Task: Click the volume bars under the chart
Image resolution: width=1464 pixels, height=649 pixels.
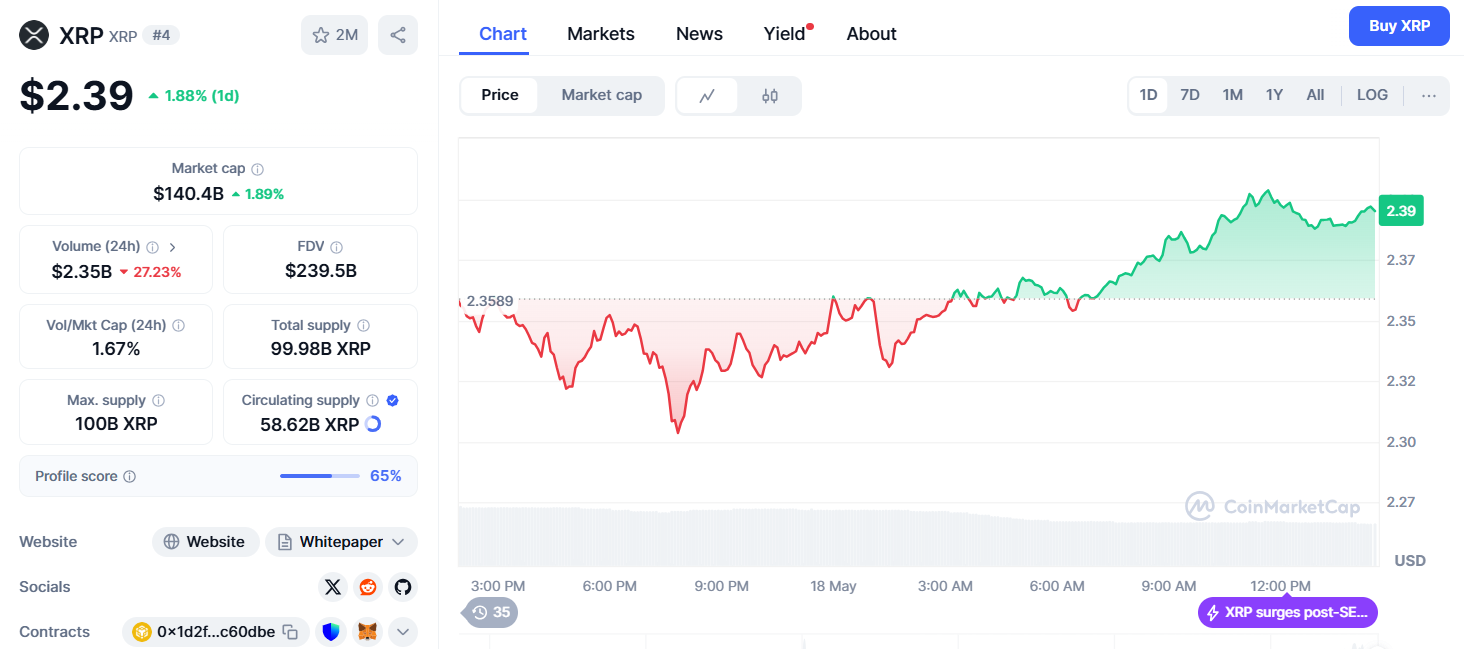Action: 917,536
